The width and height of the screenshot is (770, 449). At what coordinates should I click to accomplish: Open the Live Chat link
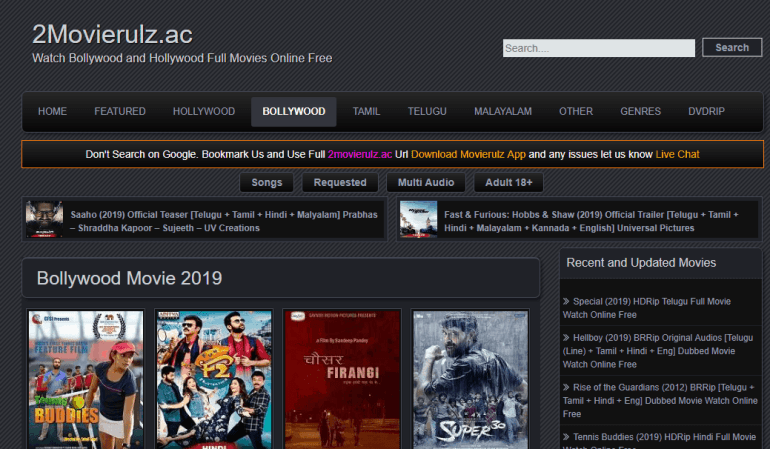click(x=677, y=155)
